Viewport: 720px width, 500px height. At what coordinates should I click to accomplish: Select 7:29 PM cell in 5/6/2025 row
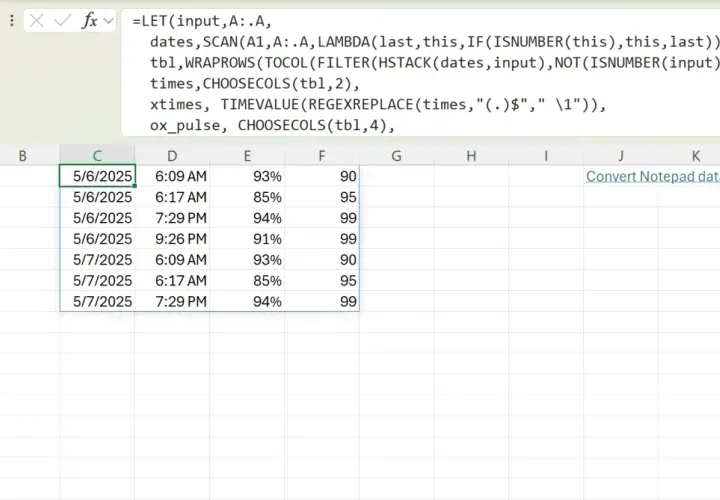tap(172, 218)
